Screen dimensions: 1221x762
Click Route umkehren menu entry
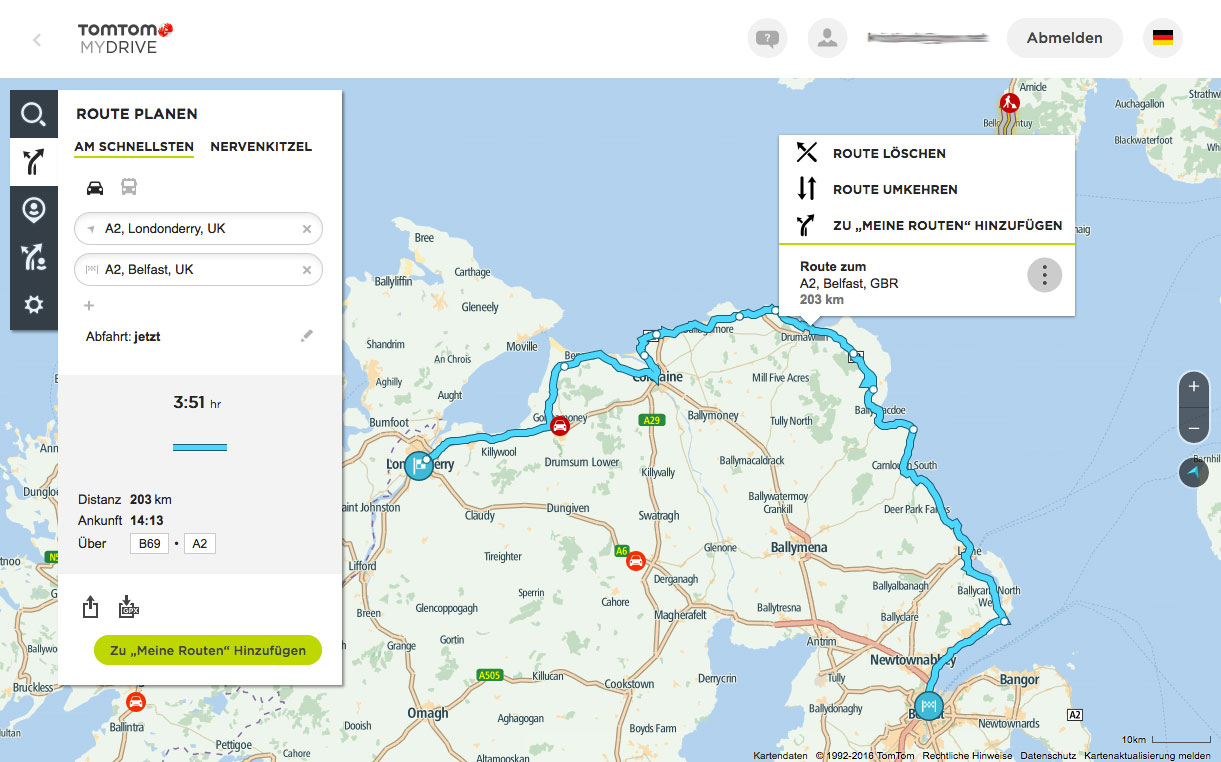coord(895,189)
